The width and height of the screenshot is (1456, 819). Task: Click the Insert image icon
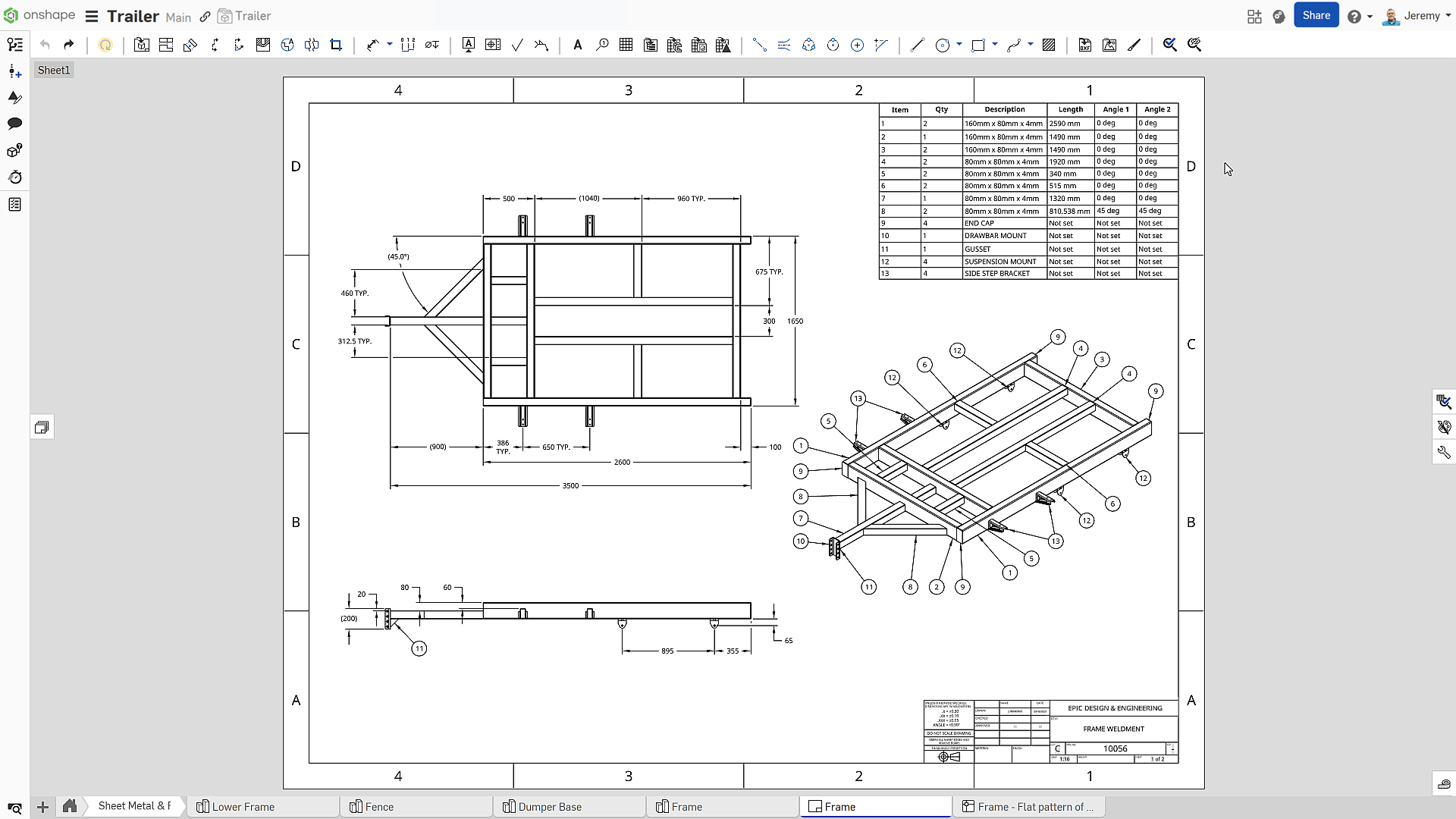[x=1109, y=45]
